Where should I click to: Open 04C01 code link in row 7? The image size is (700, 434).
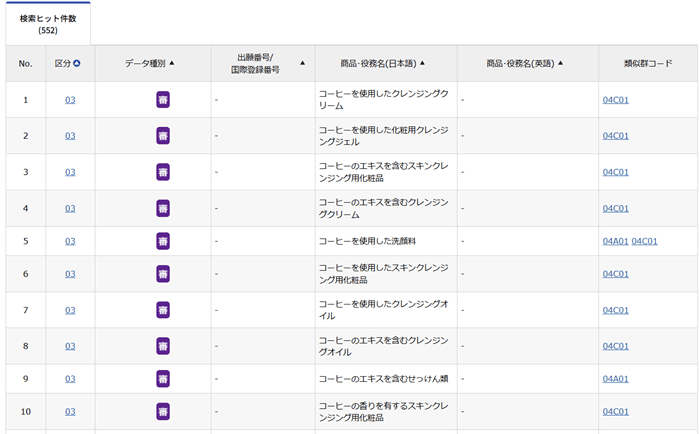click(616, 310)
